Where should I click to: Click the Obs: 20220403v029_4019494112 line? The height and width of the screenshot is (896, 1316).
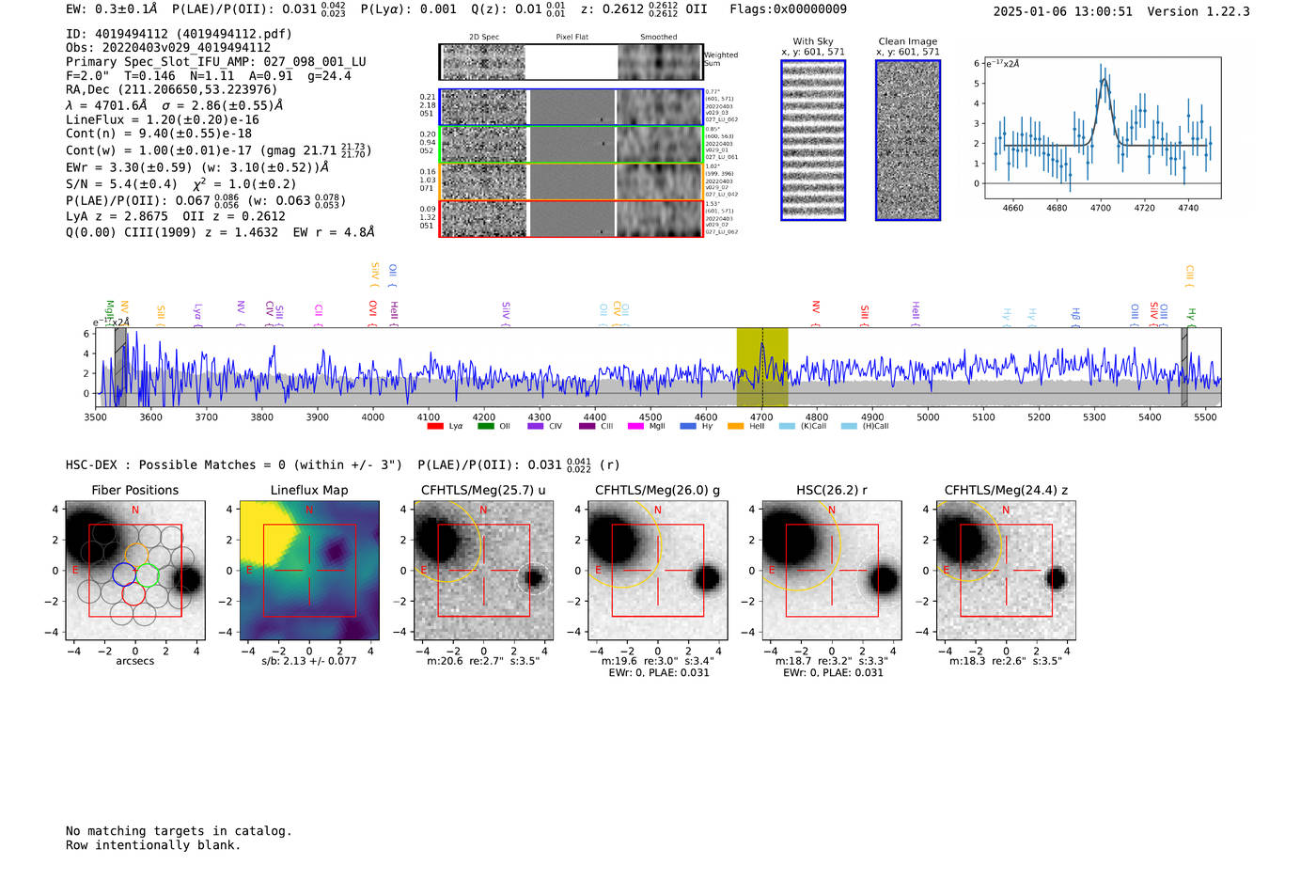coord(168,48)
